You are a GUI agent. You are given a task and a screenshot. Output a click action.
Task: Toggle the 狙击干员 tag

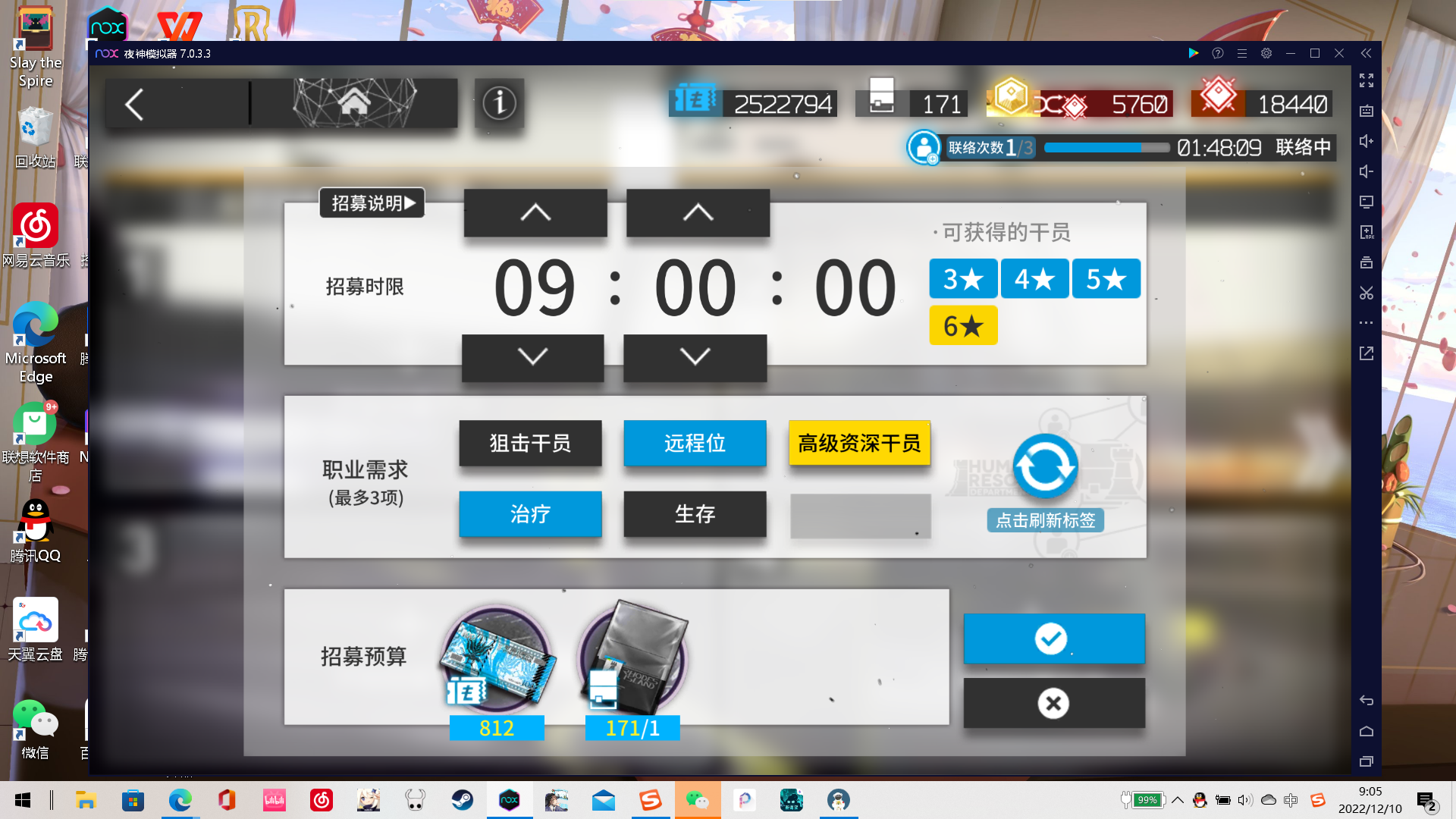[530, 443]
